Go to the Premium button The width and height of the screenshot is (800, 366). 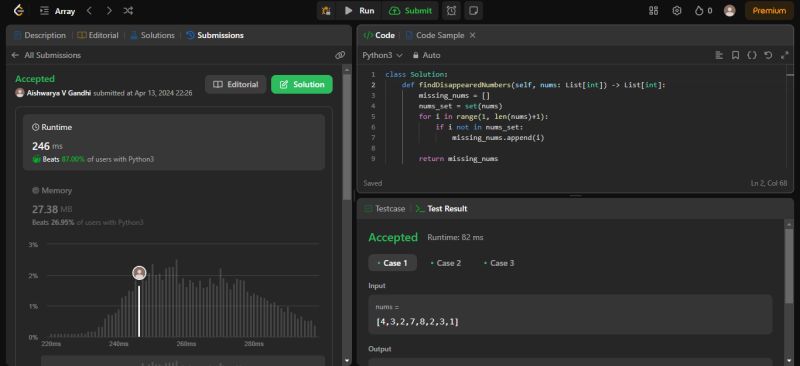[x=769, y=11]
